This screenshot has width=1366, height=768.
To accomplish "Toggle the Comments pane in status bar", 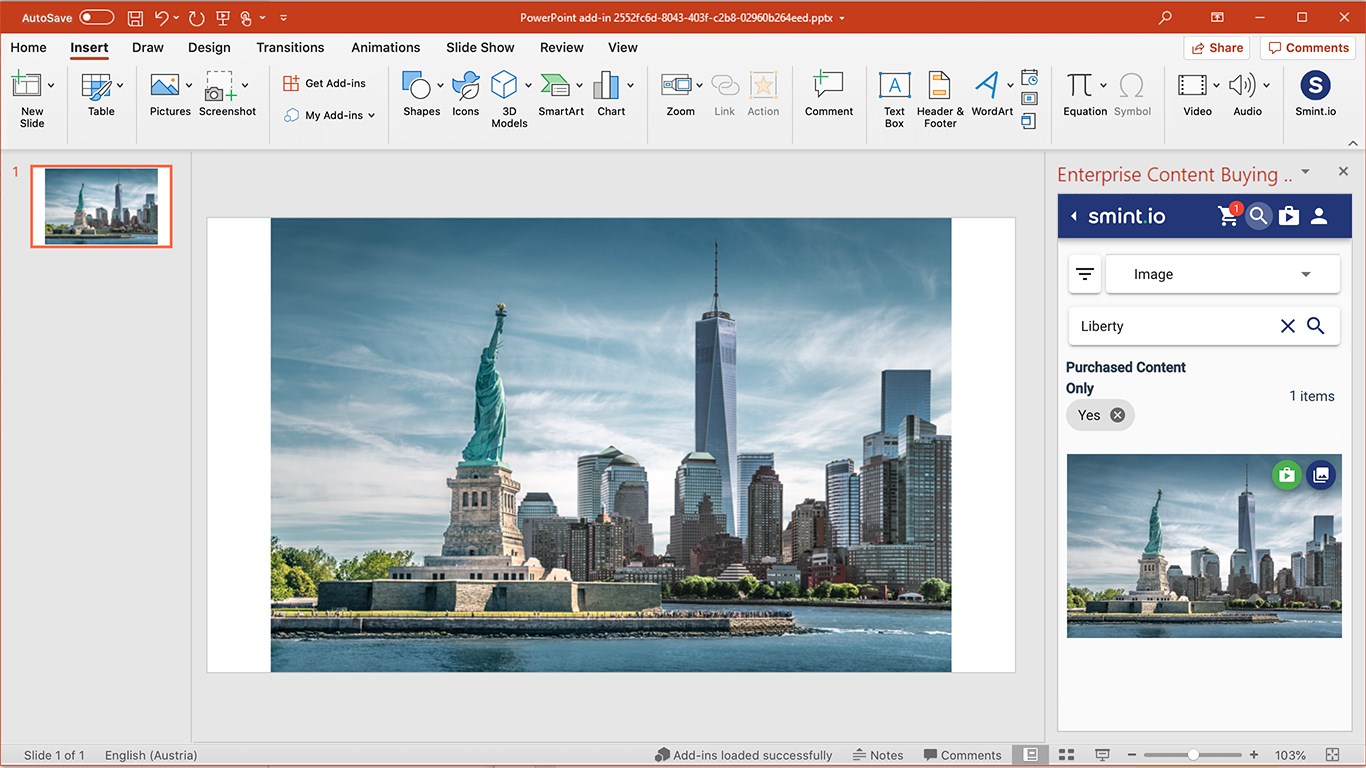I will point(962,755).
